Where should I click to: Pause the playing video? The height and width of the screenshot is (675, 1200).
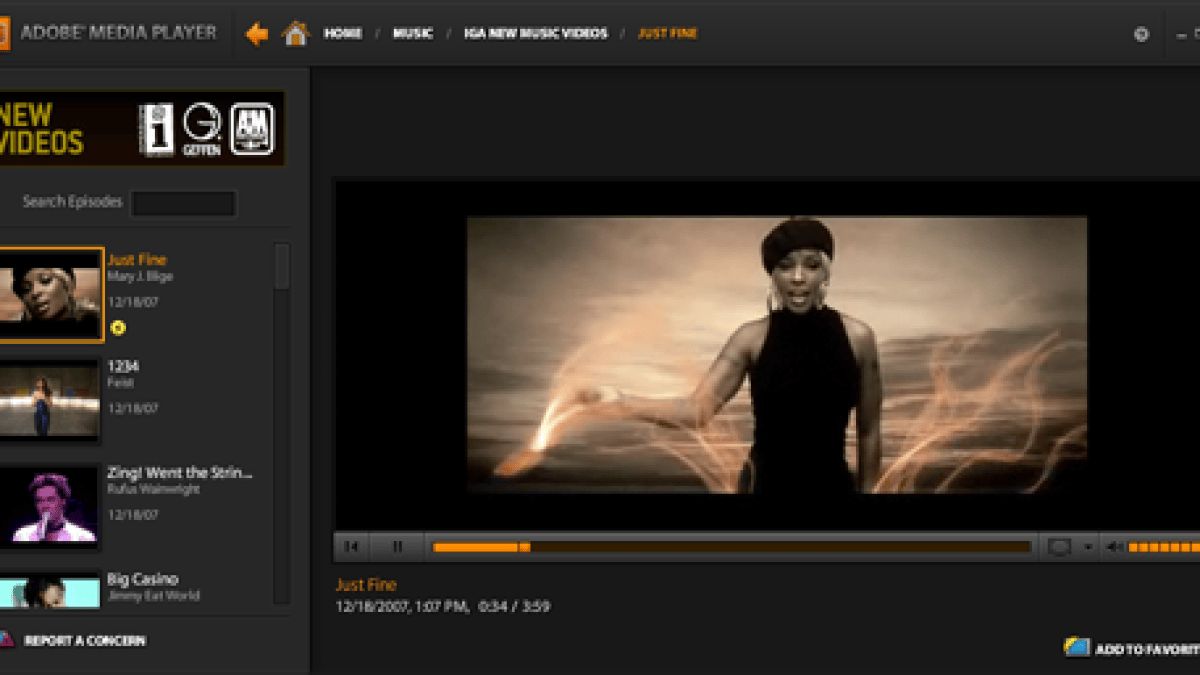click(397, 547)
